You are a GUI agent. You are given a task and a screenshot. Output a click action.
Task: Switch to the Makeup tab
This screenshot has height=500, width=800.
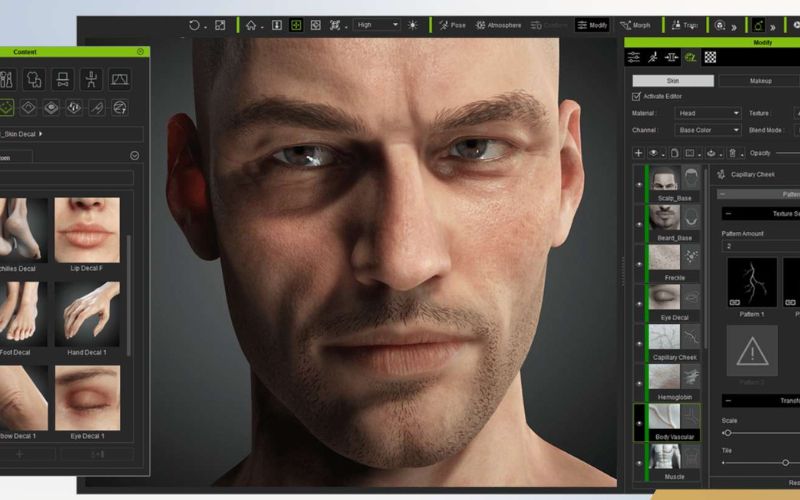[760, 81]
